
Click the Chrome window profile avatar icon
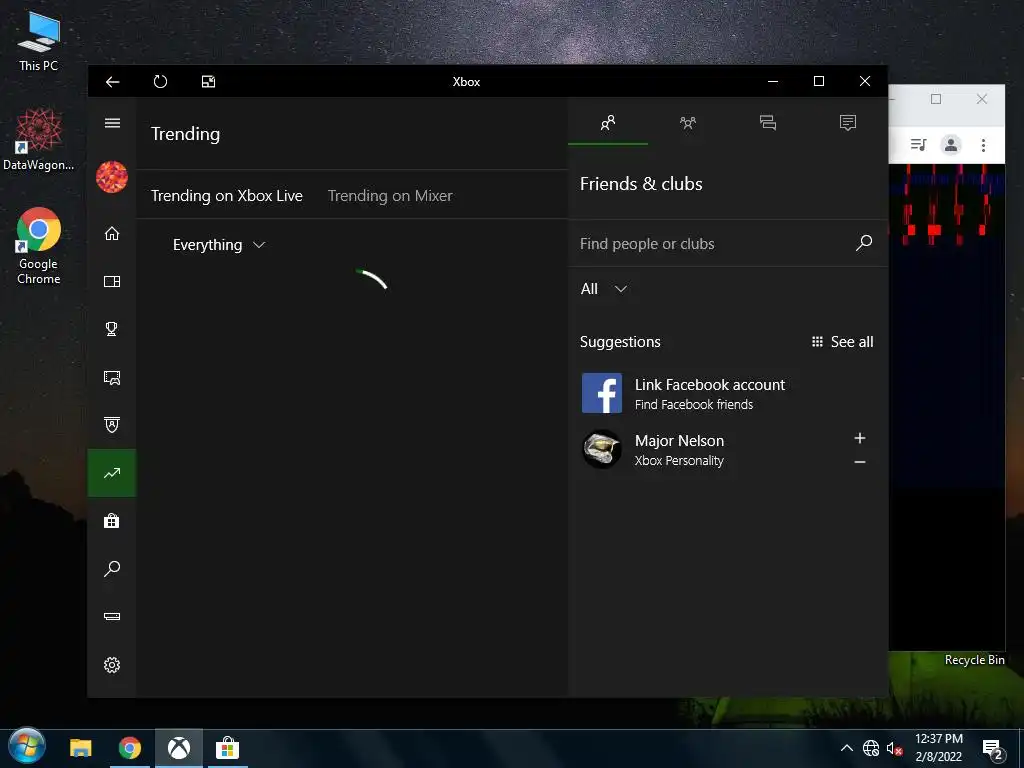[951, 145]
